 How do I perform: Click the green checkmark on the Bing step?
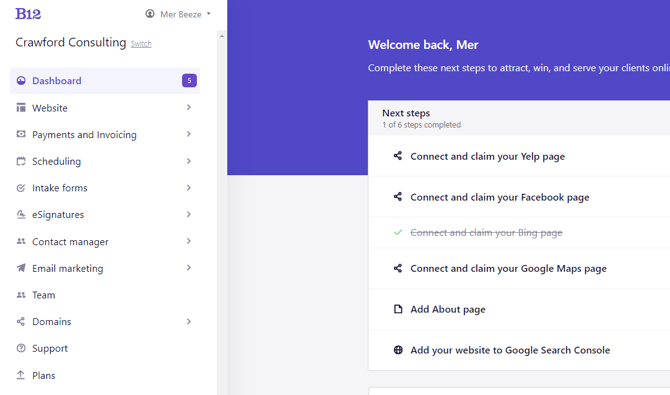[398, 232]
